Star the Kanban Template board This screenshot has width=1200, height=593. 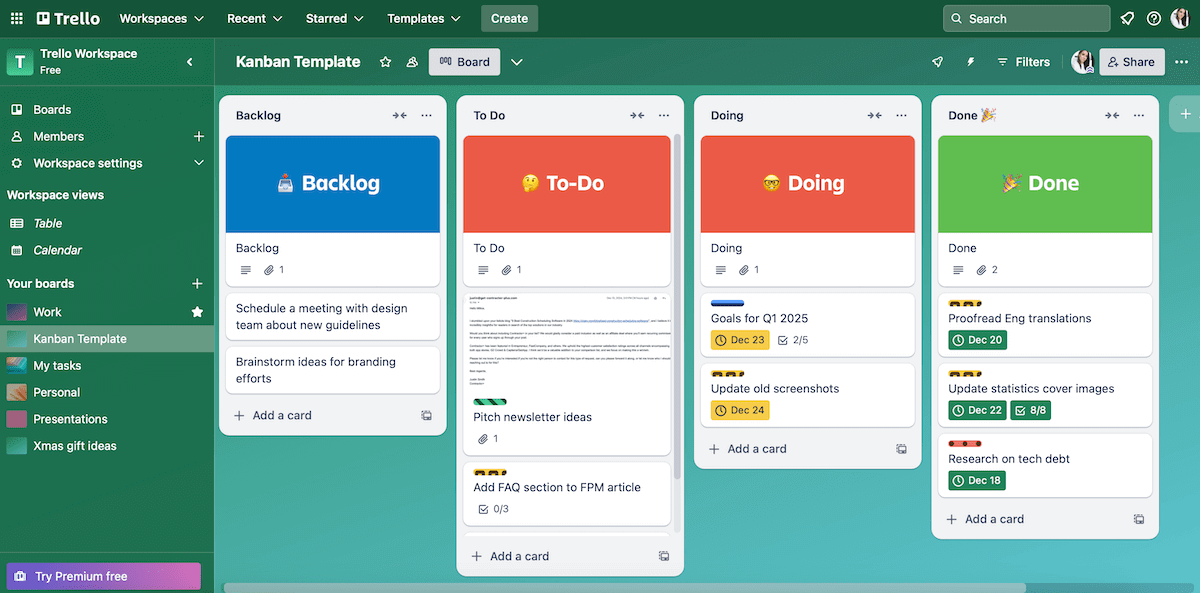(x=385, y=61)
